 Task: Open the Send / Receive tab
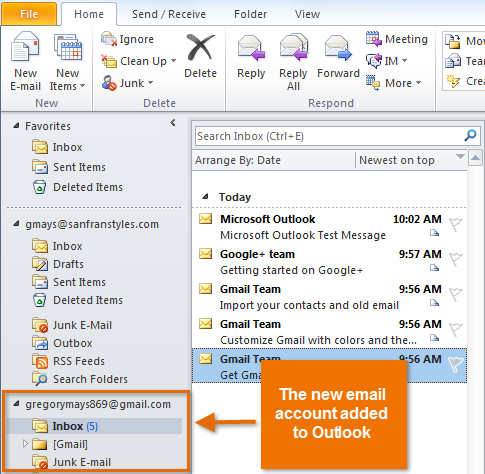(x=169, y=14)
